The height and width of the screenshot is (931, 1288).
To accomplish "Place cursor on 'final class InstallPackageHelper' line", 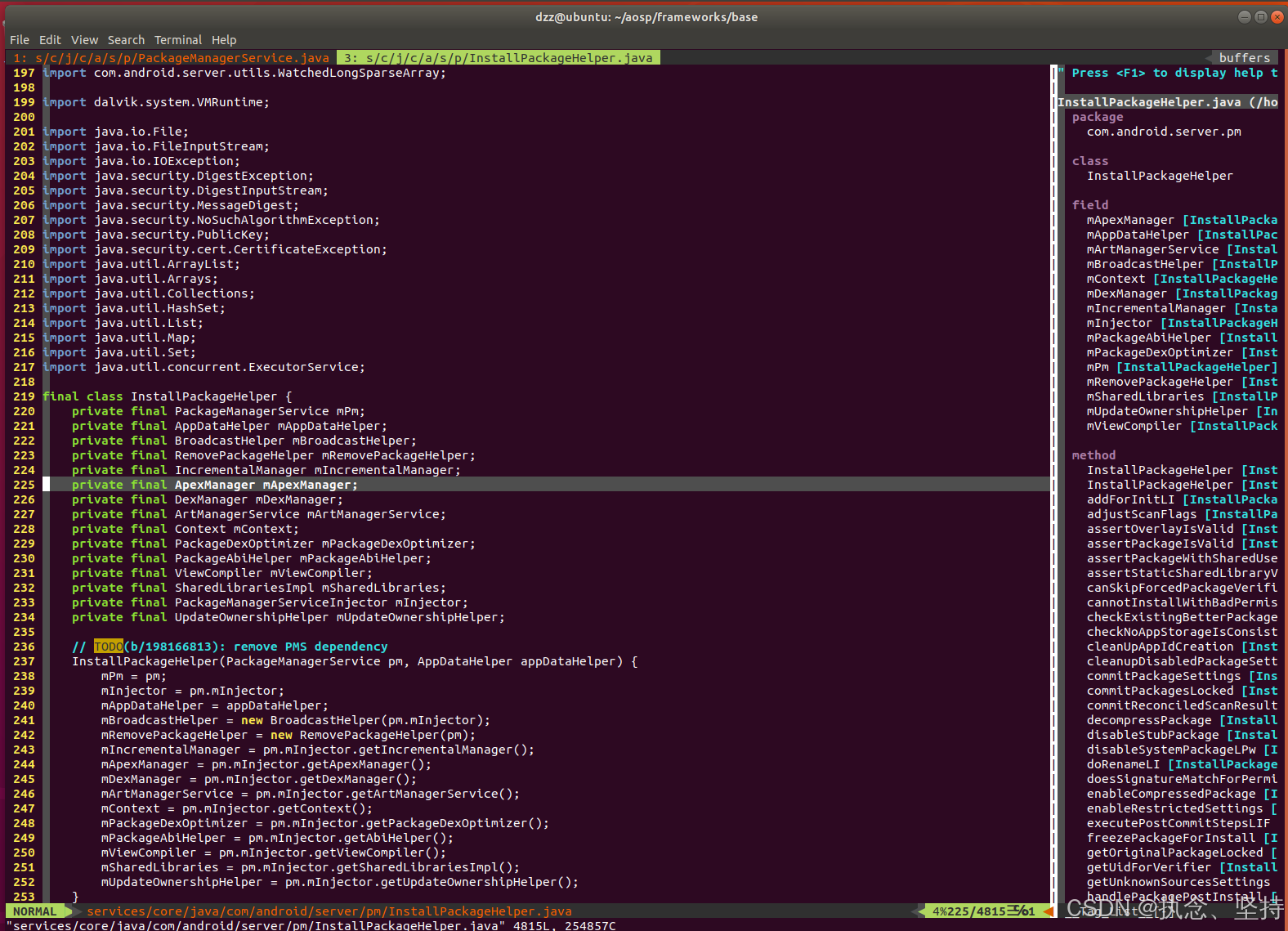I will coord(167,396).
